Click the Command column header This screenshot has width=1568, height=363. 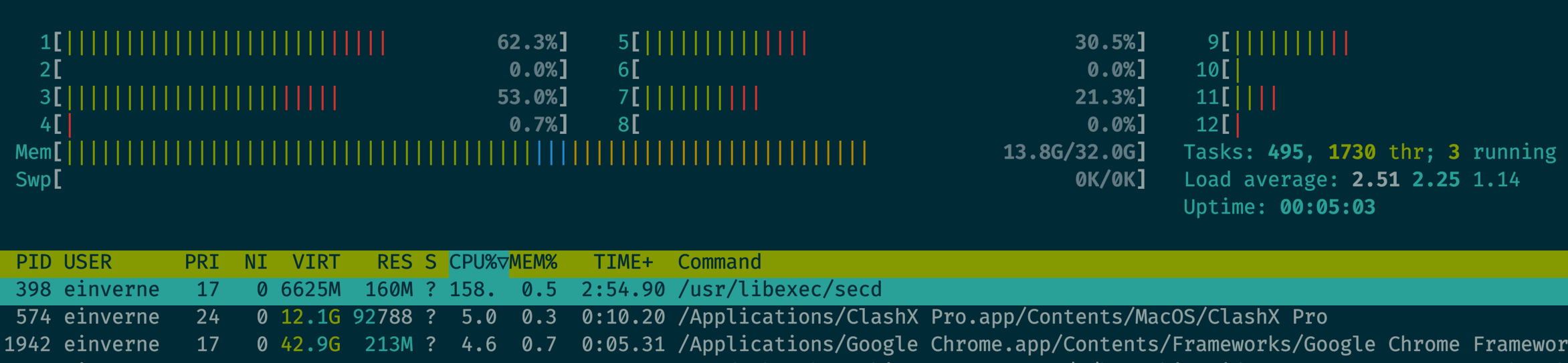[x=719, y=262]
